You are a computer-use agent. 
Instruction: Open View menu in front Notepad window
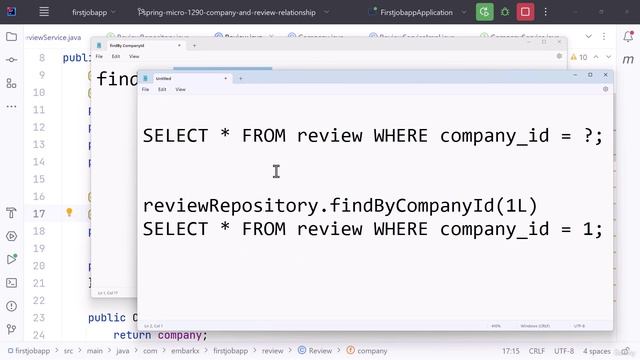[180, 89]
